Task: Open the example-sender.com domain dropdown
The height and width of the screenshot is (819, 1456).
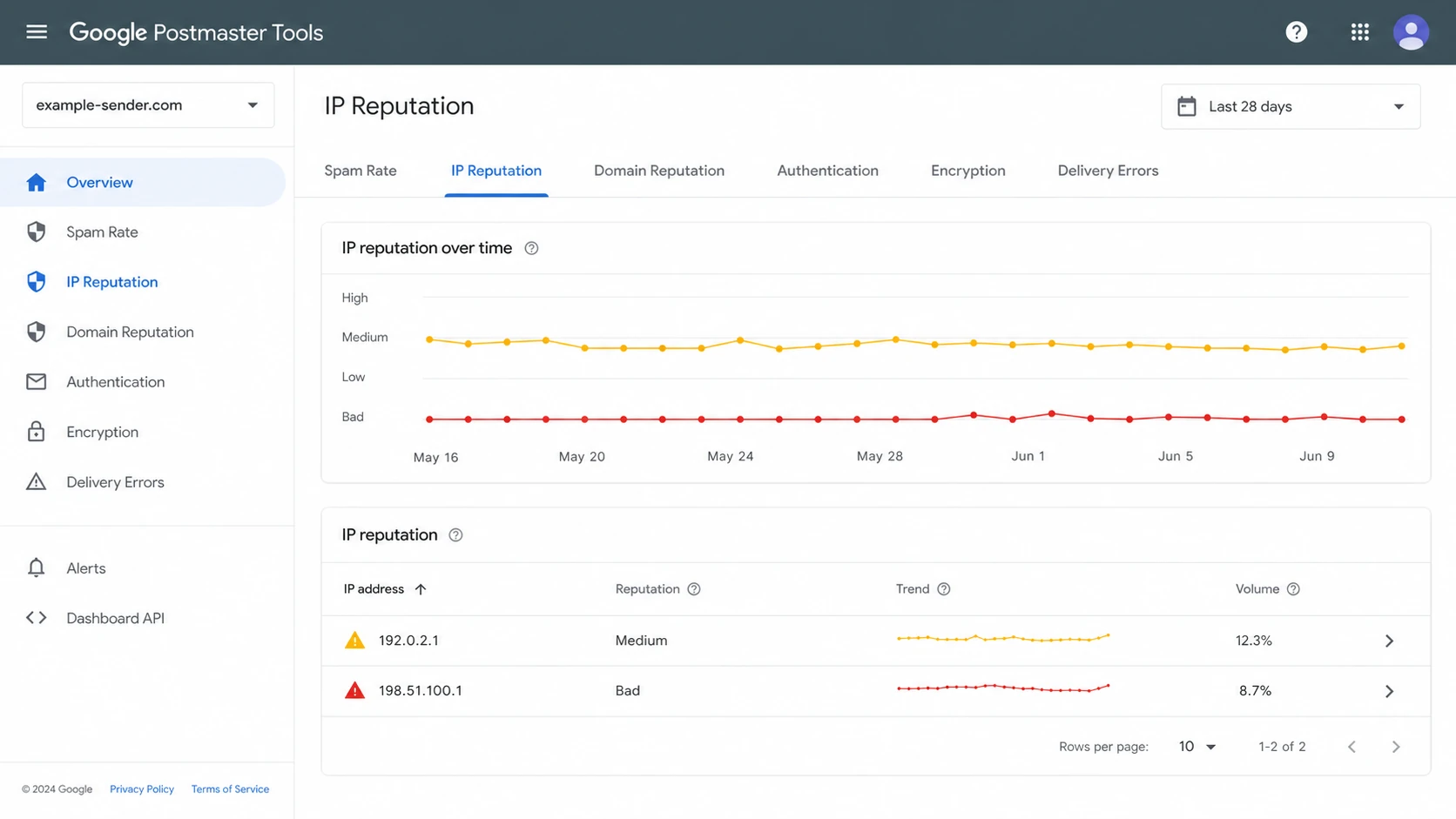Action: point(148,105)
